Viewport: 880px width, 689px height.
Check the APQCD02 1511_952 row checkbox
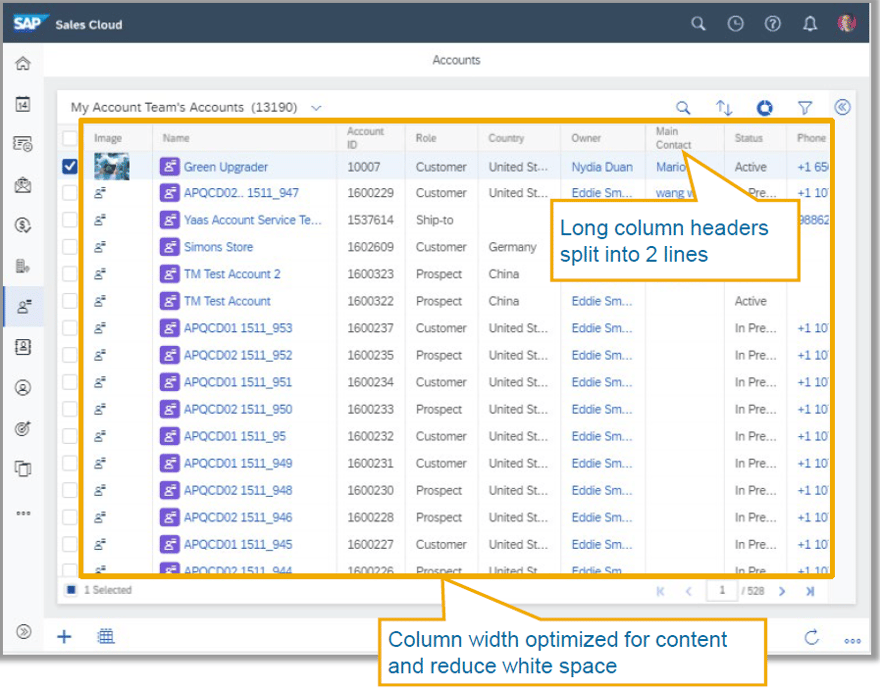[x=70, y=355]
